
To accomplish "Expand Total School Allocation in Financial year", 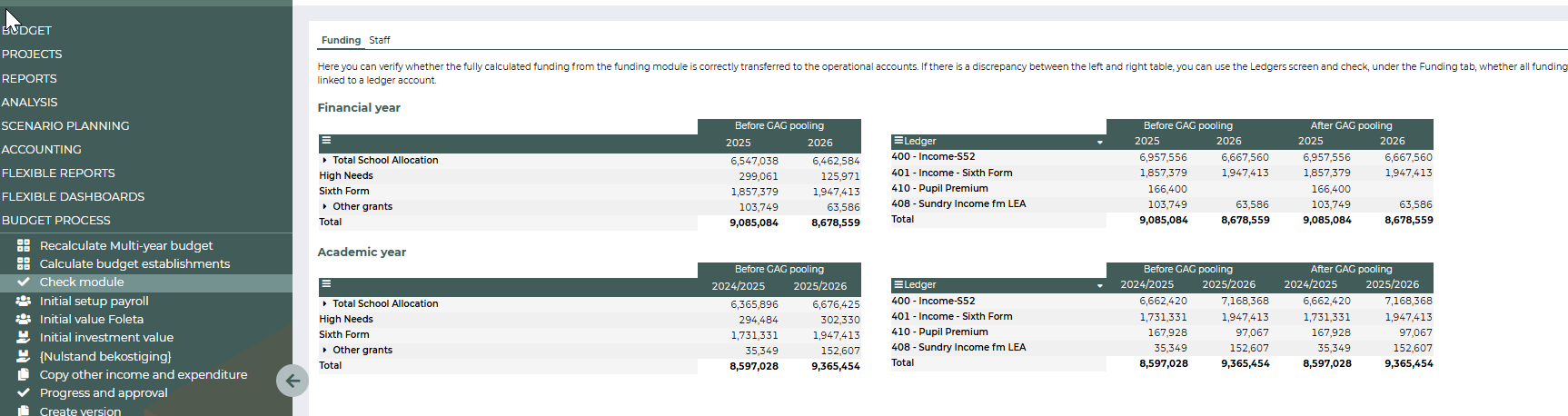I will tap(325, 160).
